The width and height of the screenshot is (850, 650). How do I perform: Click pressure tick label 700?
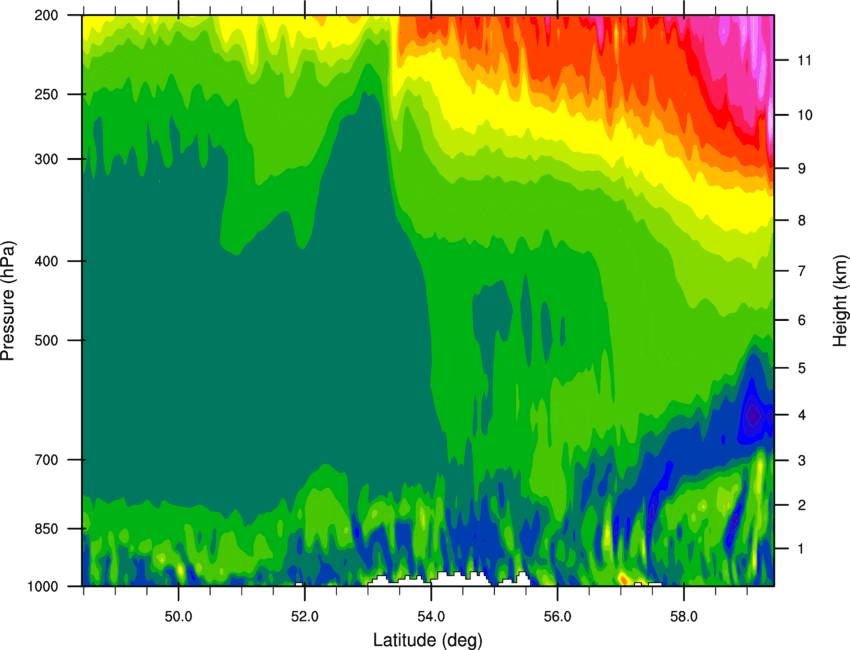pyautogui.click(x=47, y=460)
